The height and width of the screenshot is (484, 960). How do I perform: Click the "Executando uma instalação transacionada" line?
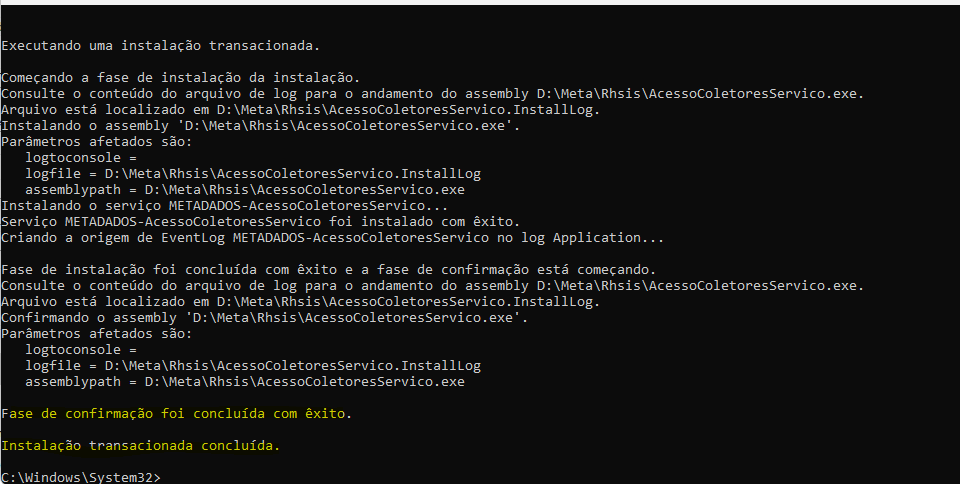point(161,45)
